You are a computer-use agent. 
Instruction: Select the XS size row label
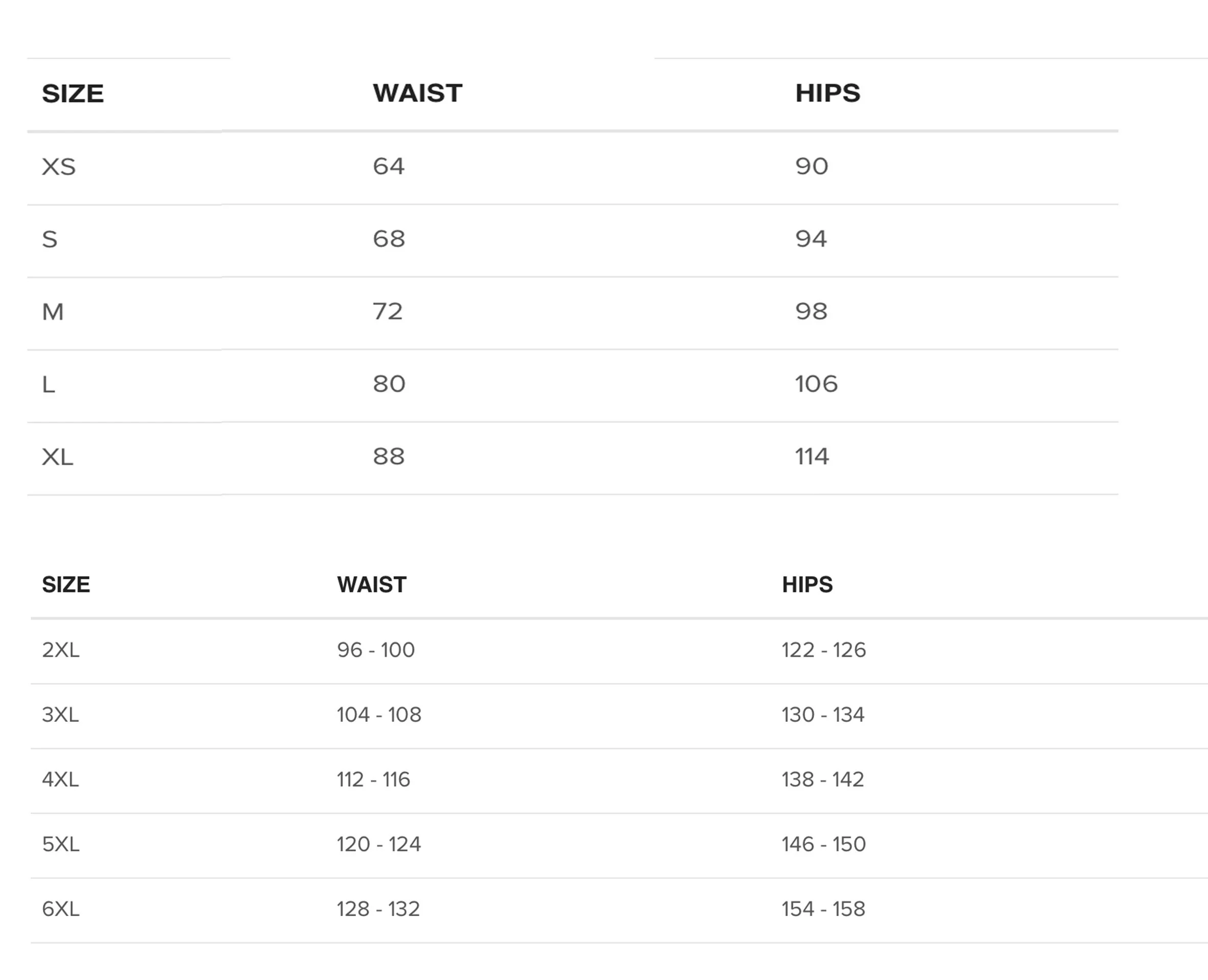tap(59, 167)
